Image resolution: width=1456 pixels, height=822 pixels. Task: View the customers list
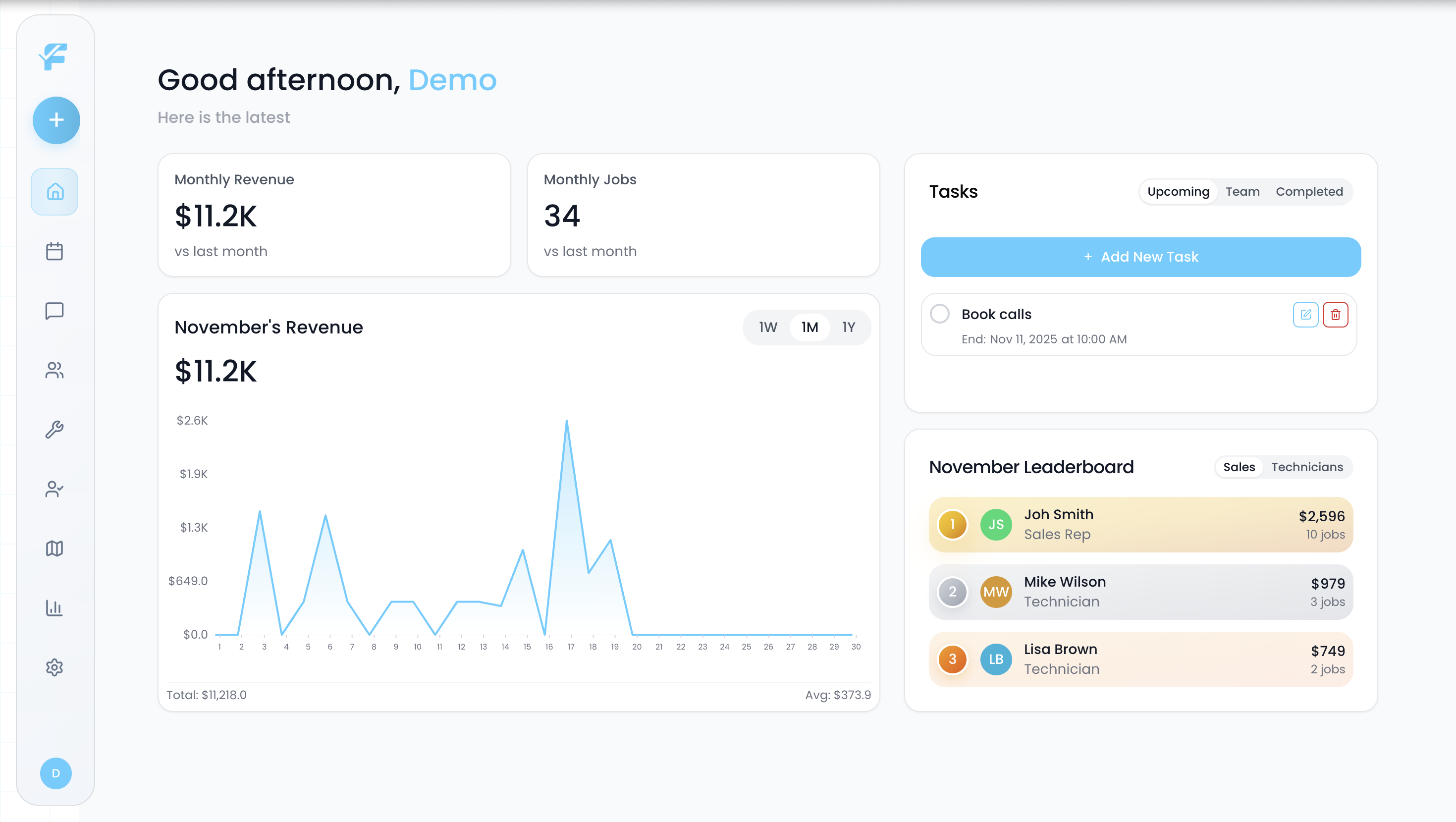(x=54, y=370)
